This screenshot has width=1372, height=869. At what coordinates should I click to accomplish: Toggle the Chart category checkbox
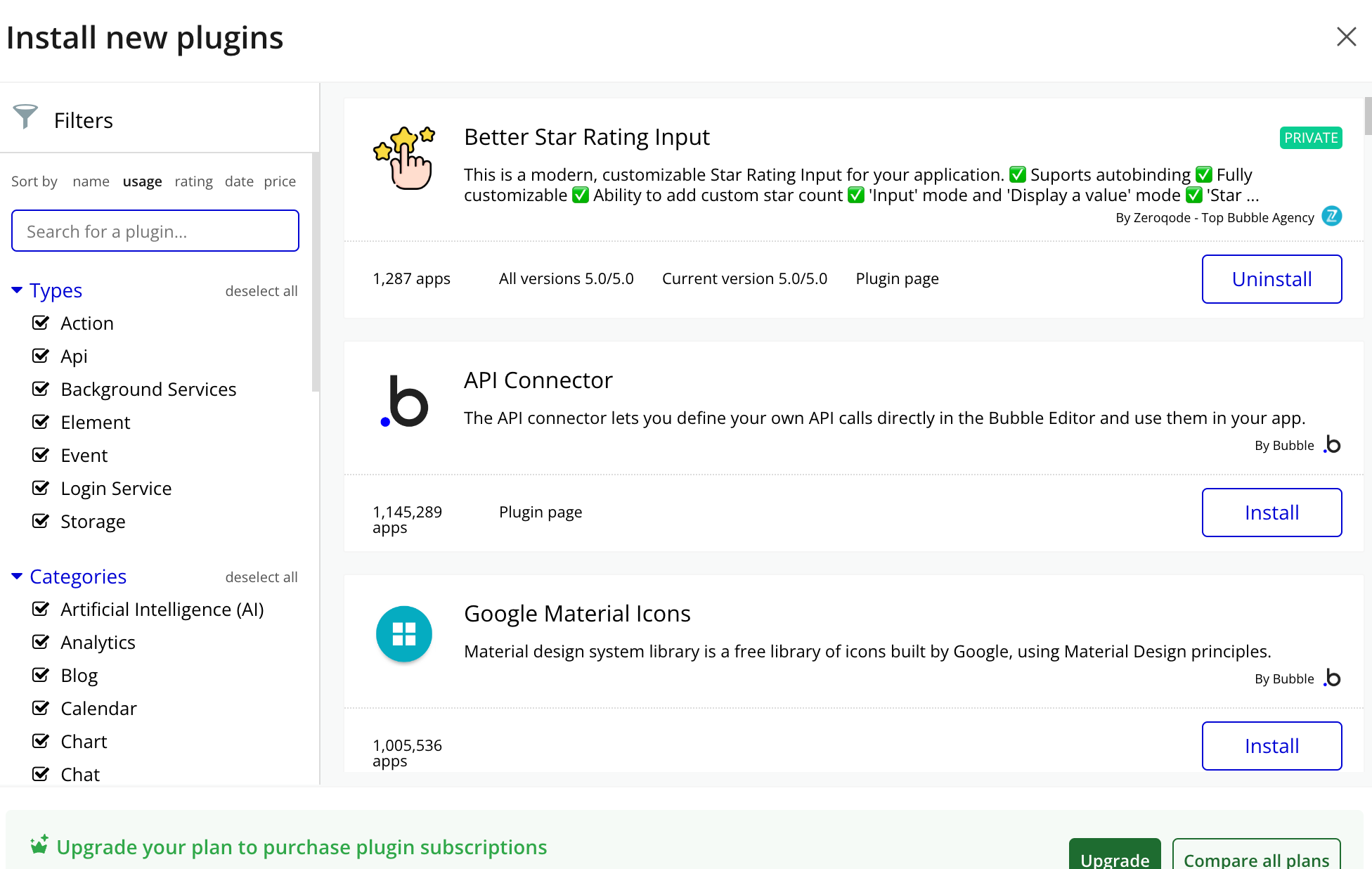coord(41,741)
